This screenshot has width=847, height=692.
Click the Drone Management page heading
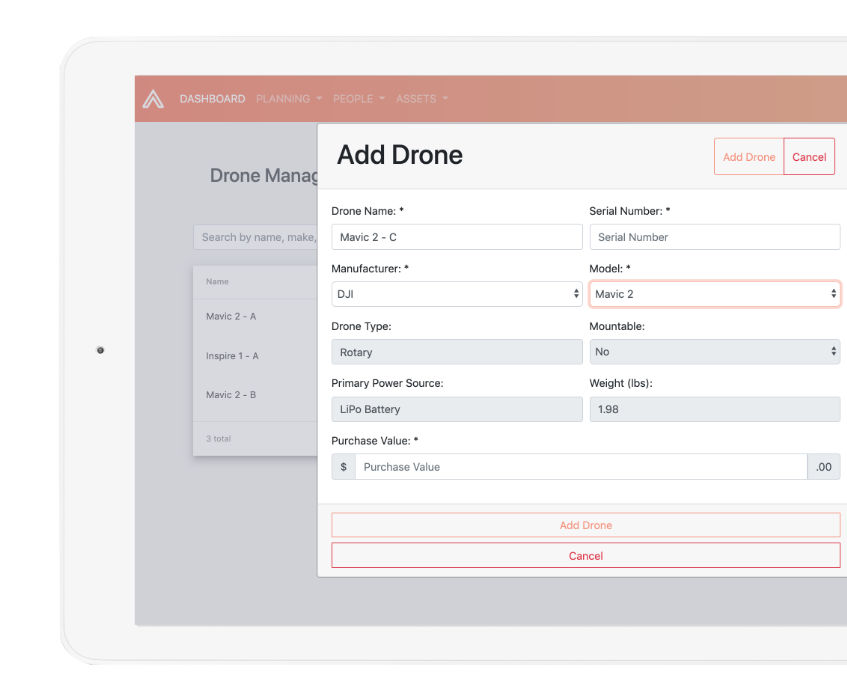tap(264, 176)
